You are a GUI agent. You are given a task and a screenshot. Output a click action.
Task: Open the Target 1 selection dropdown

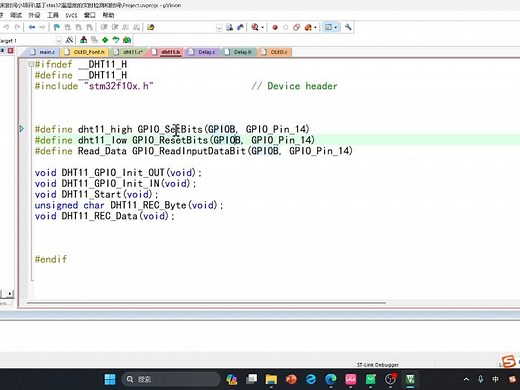tap(59, 40)
